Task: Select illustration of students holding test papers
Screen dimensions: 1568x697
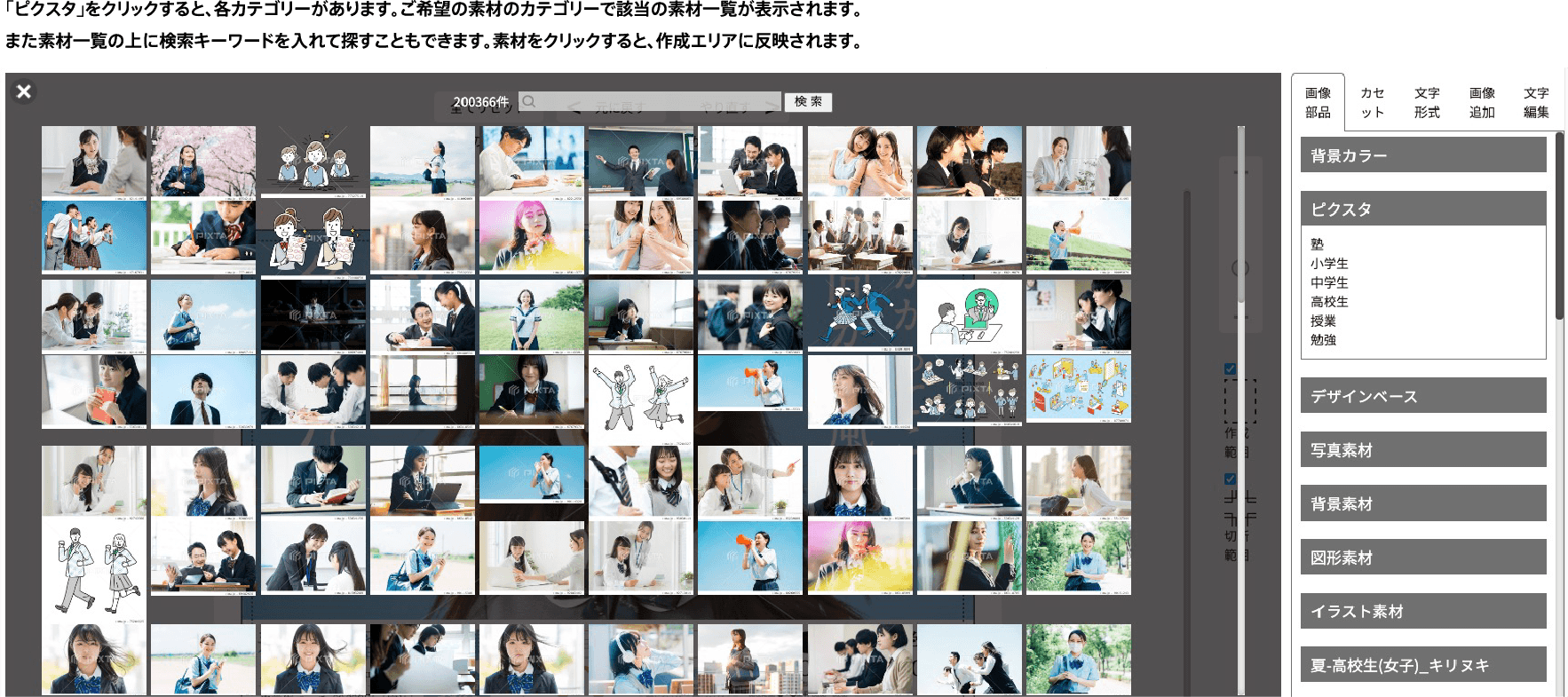Action: tap(313, 242)
